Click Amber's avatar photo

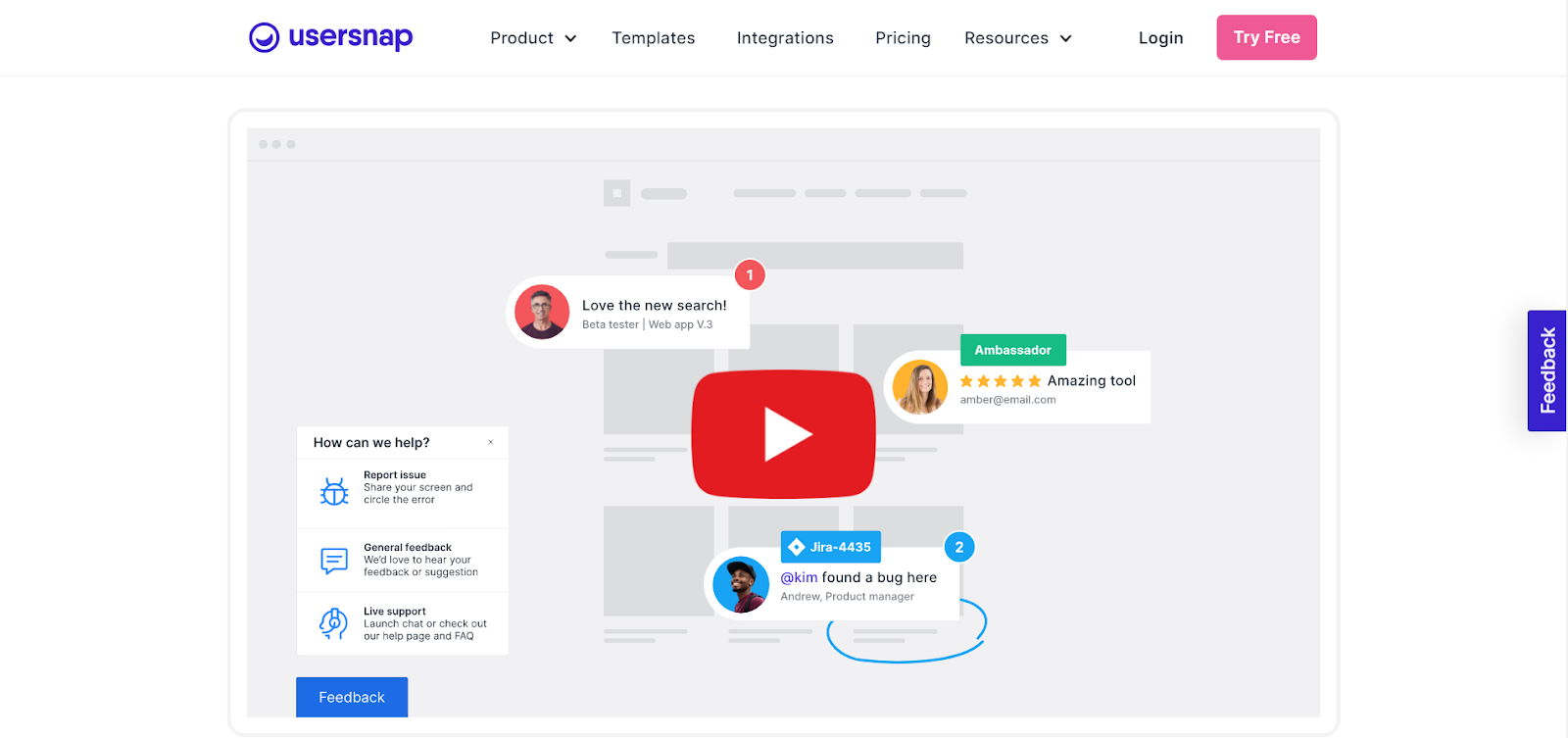coord(920,387)
